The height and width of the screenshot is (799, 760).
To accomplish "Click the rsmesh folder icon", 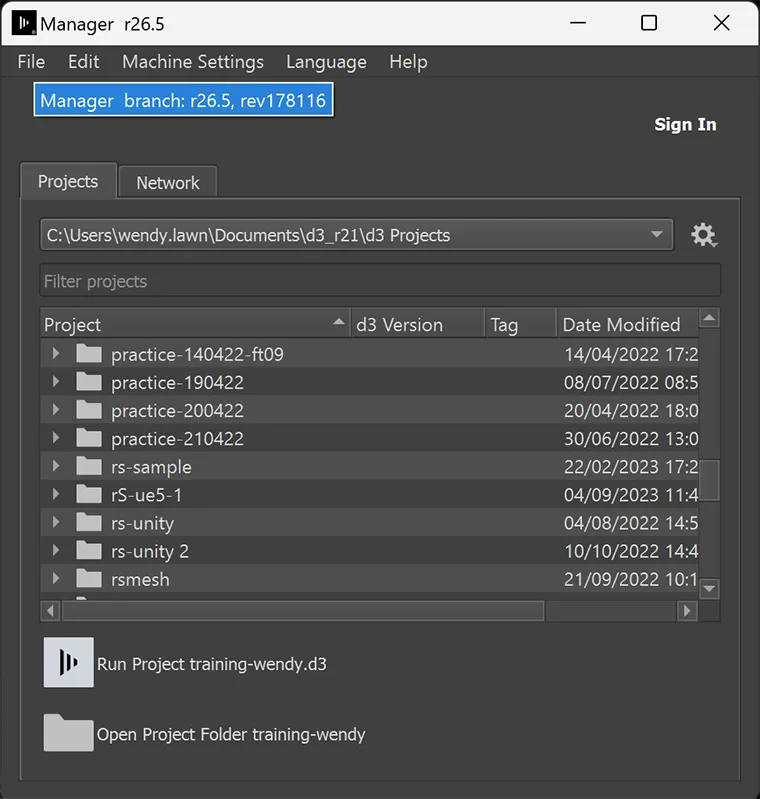I will pyautogui.click(x=90, y=578).
